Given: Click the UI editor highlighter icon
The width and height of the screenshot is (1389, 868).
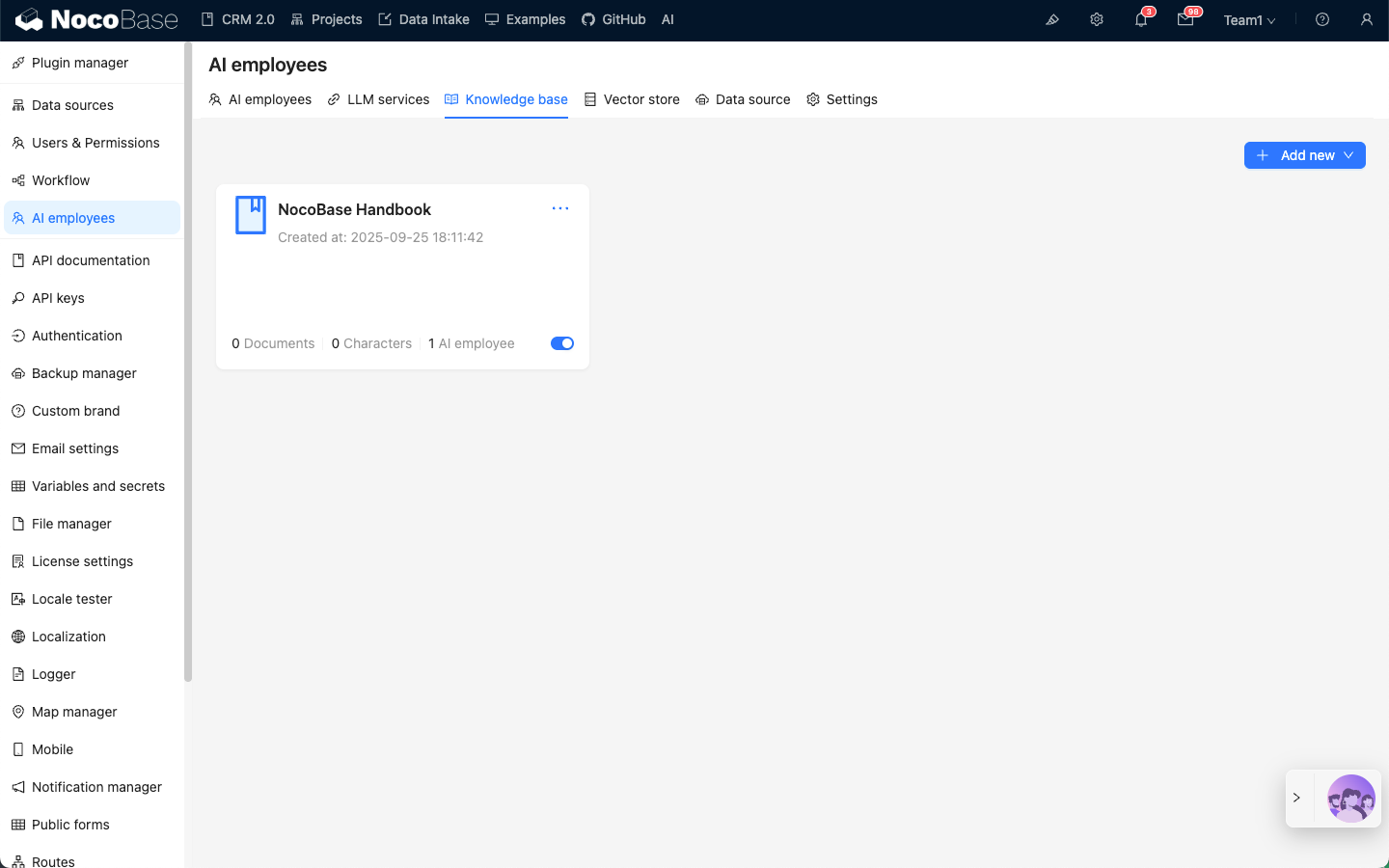Looking at the screenshot, I should coord(1052,19).
